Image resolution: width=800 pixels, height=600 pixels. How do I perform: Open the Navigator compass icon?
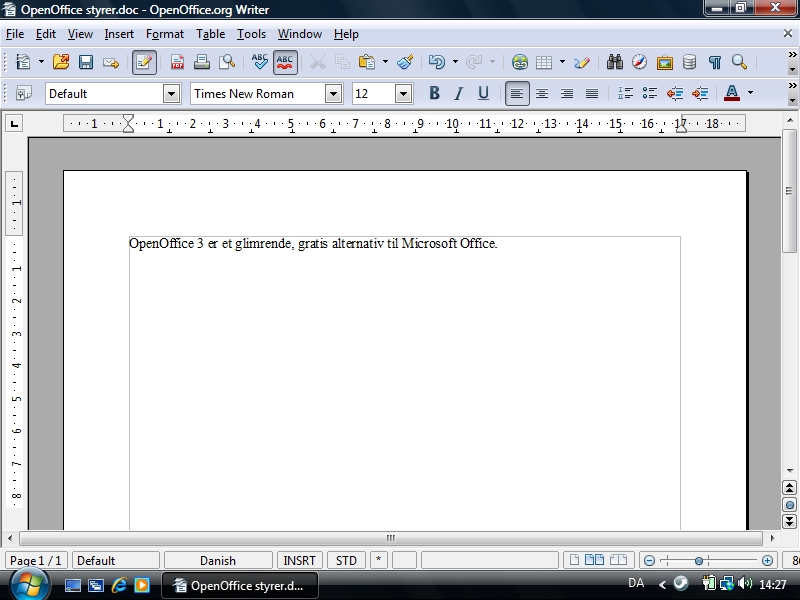[x=639, y=62]
